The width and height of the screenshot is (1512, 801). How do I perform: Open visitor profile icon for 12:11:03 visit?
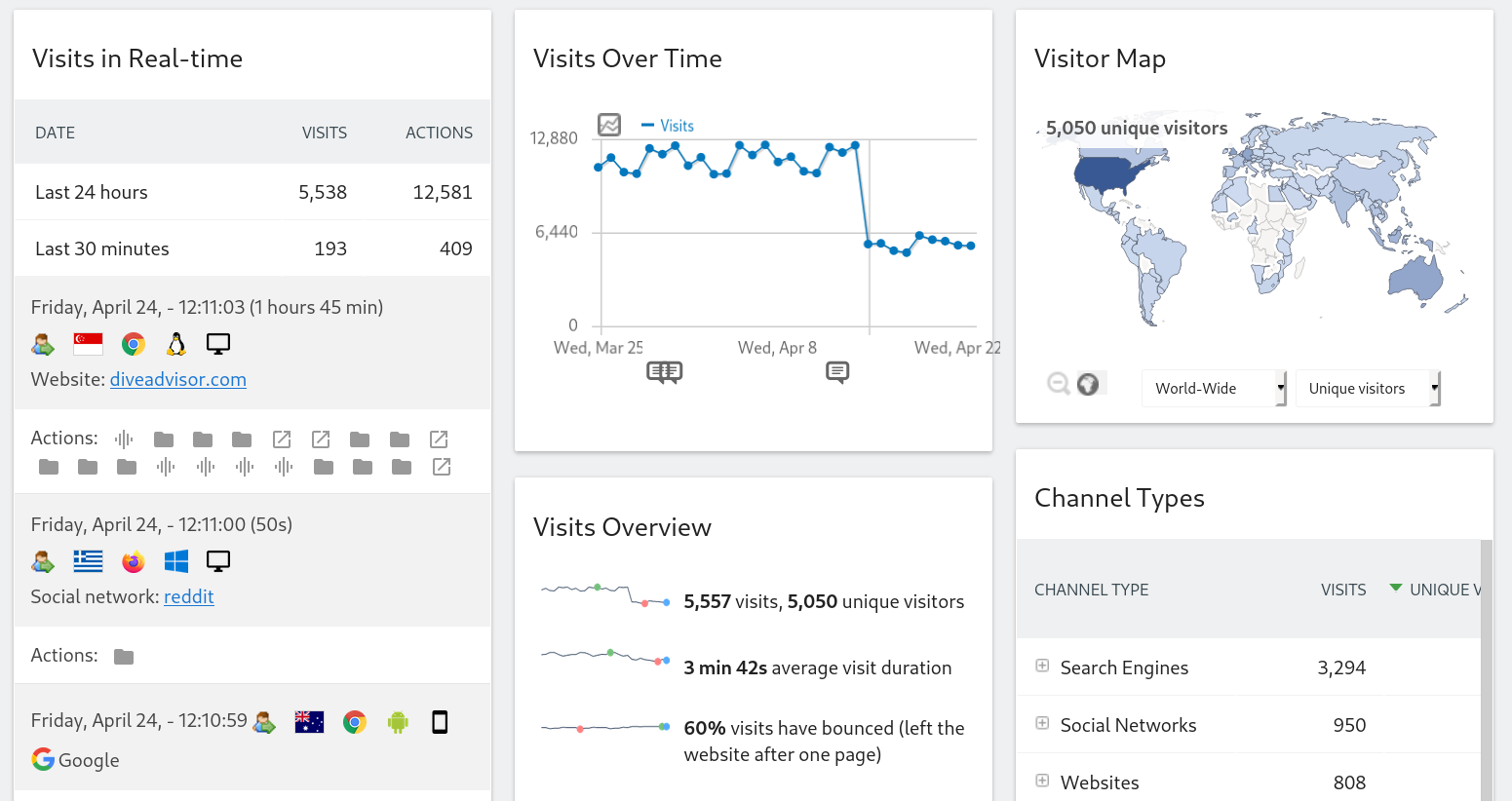[43, 344]
